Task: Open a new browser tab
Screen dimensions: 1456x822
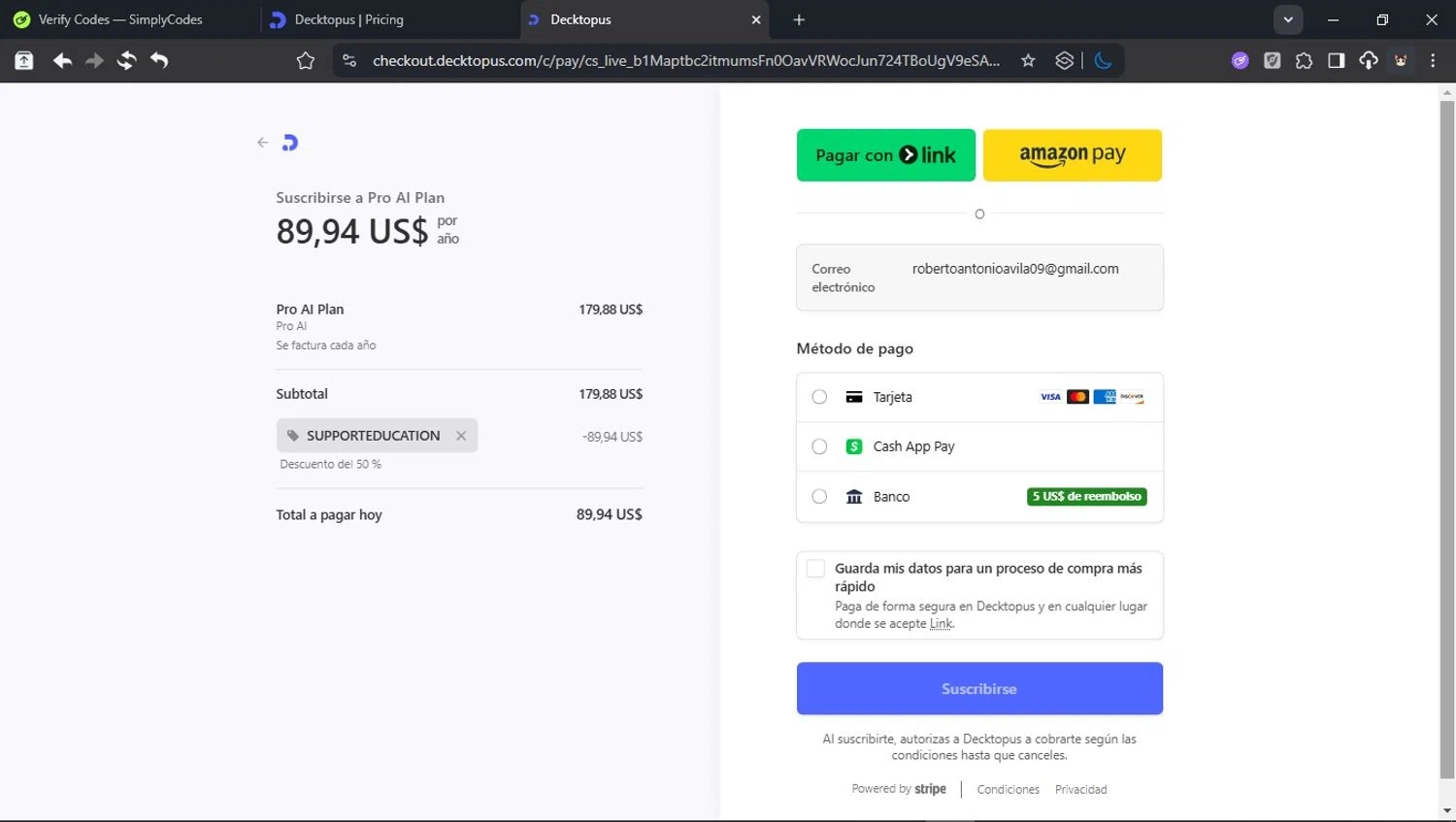Action: click(x=799, y=19)
